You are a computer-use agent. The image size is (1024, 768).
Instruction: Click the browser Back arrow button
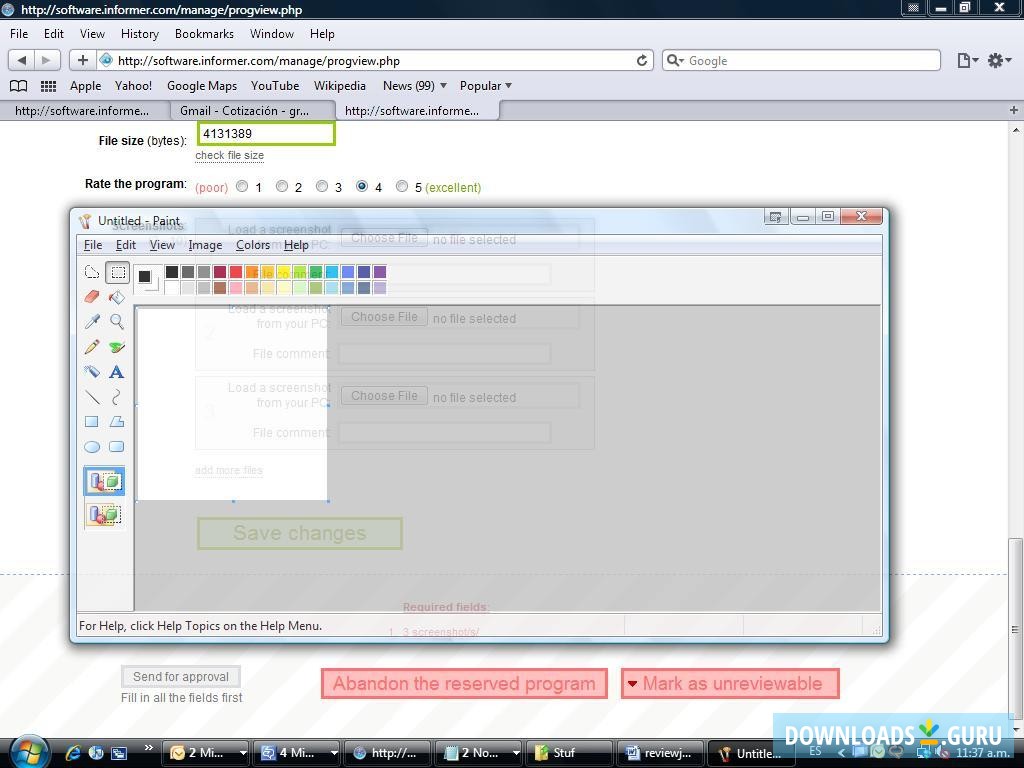pos(22,60)
